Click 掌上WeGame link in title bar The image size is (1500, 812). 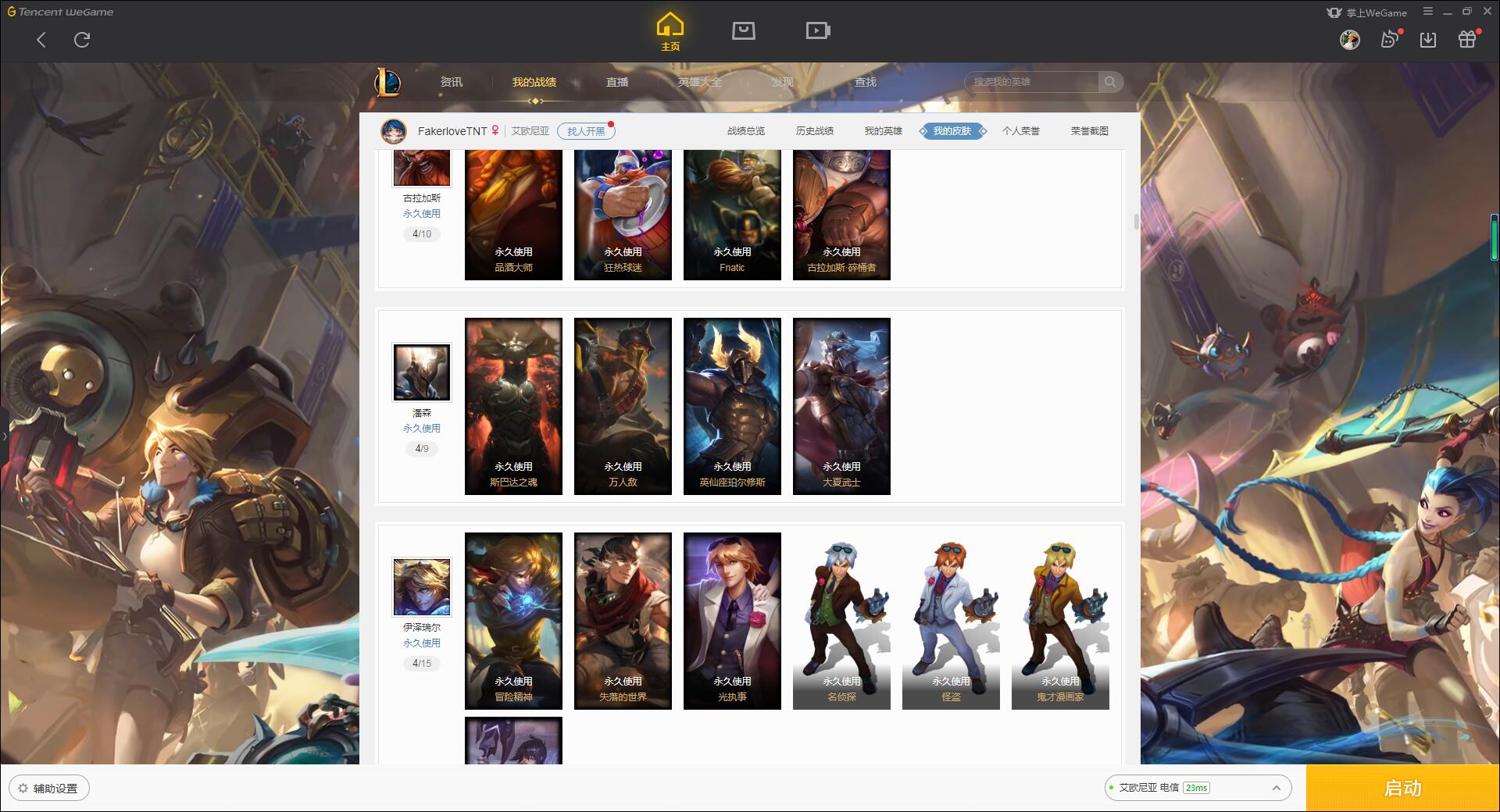1367,12
